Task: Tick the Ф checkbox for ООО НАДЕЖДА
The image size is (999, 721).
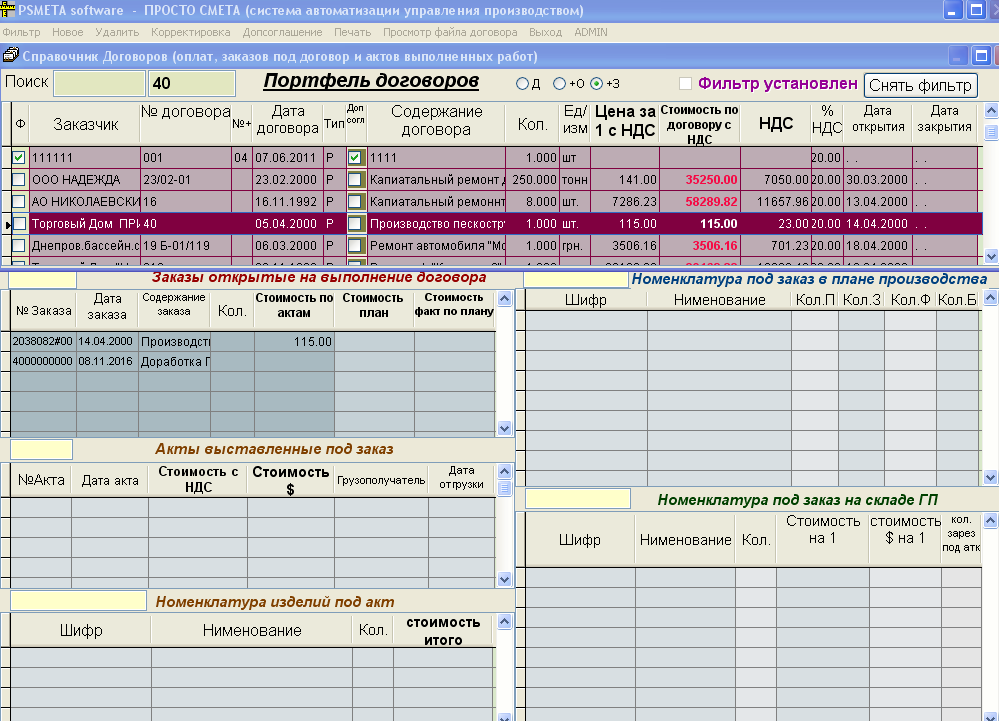Action: point(19,180)
